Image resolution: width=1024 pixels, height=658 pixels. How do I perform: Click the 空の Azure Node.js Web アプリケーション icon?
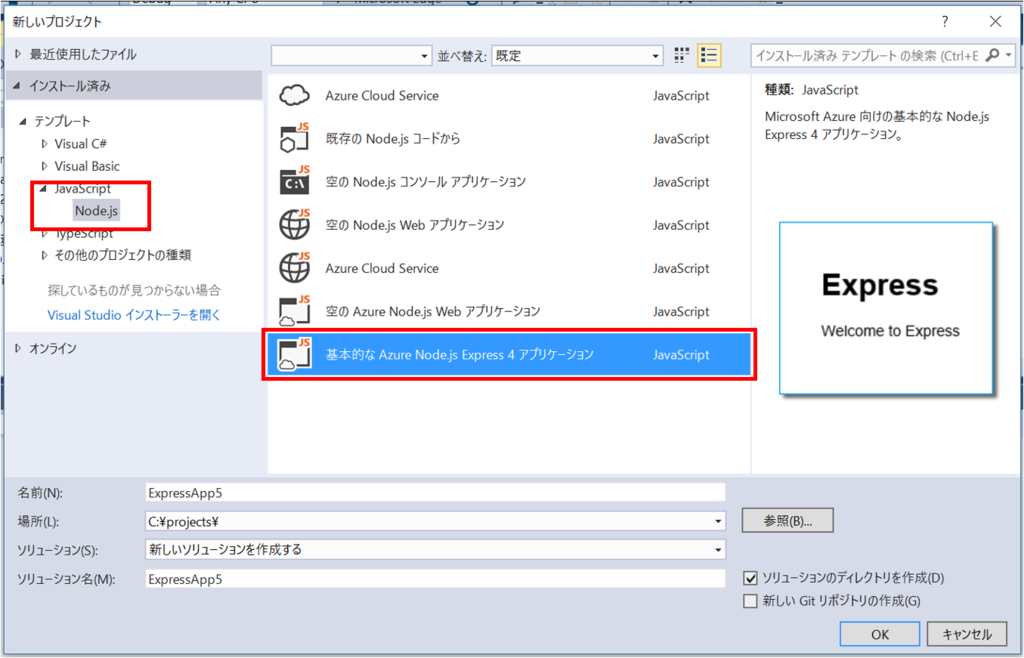[295, 311]
